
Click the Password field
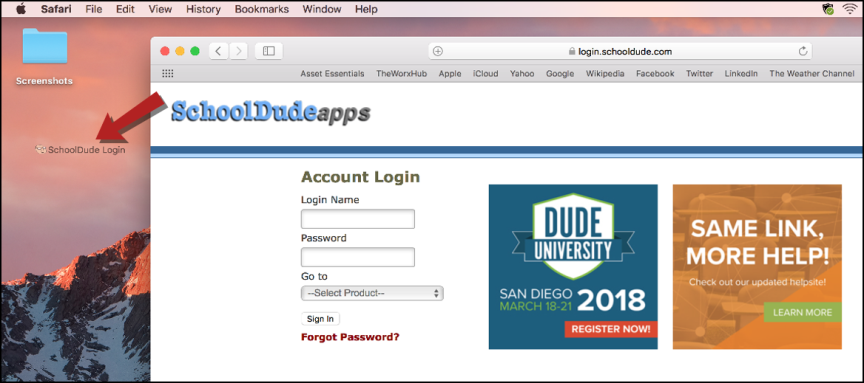(x=358, y=257)
